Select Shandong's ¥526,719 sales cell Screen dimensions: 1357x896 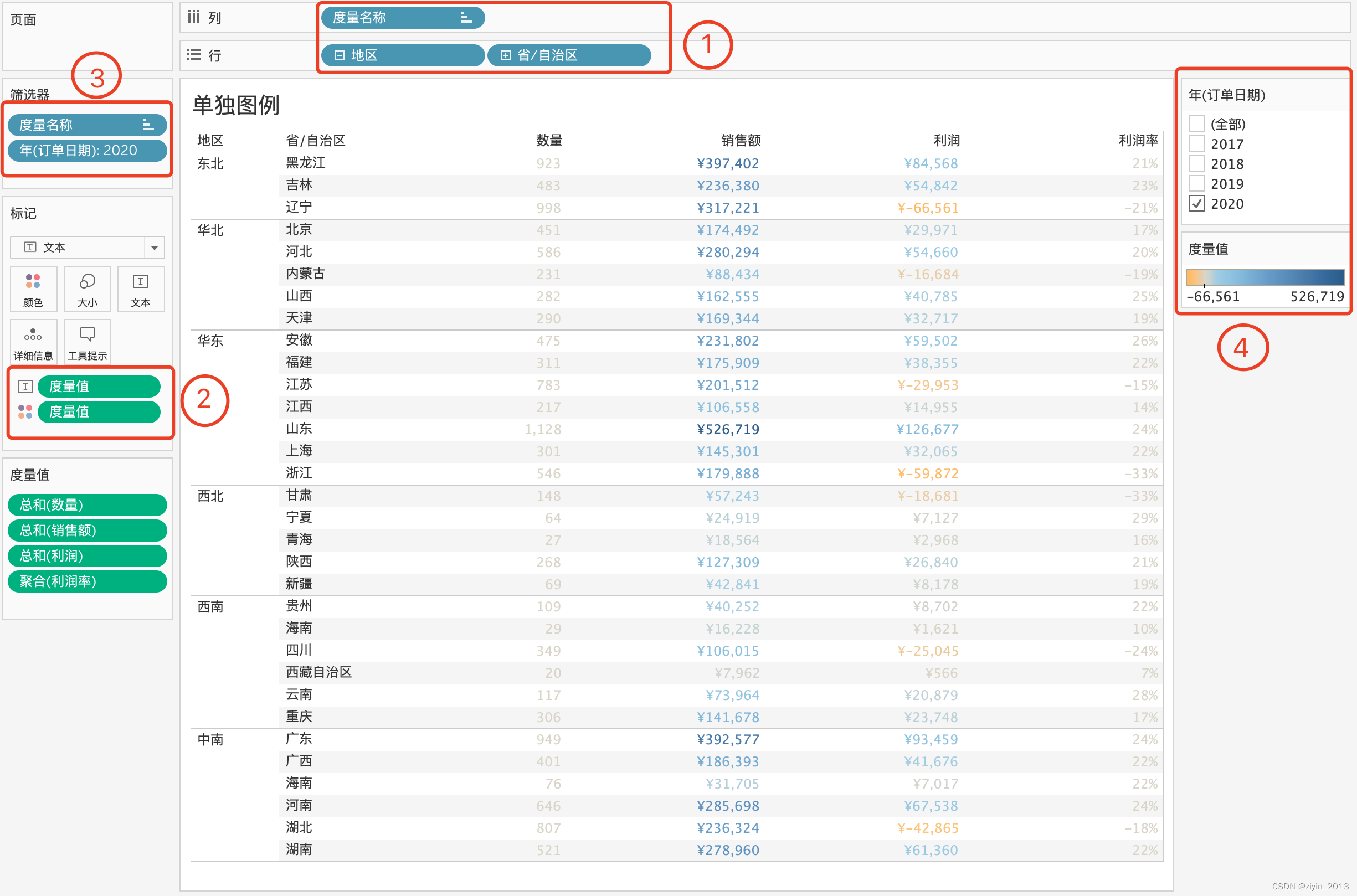728,429
